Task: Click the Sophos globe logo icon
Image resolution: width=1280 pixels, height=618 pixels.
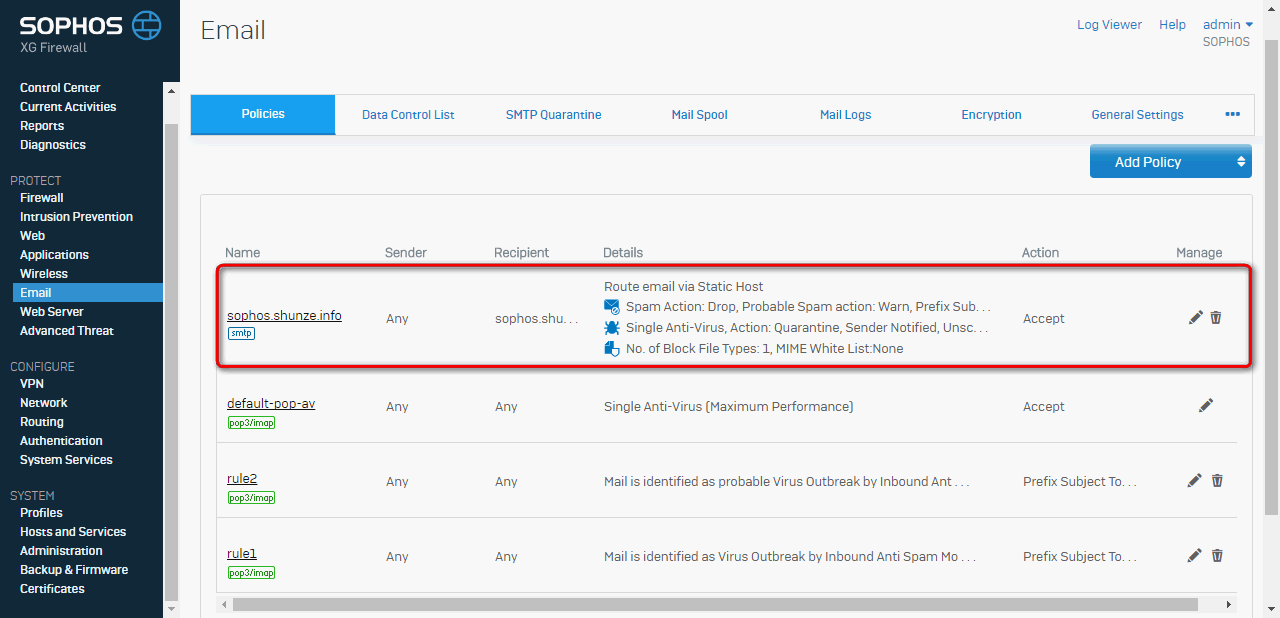Action: [146, 24]
